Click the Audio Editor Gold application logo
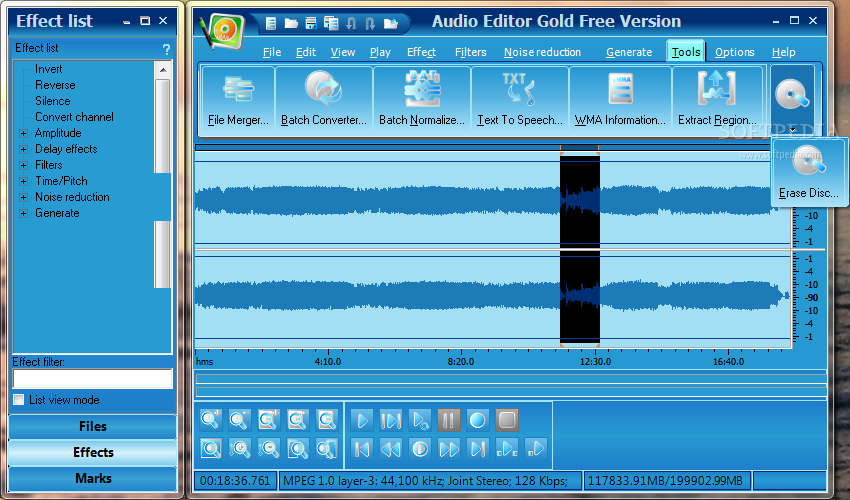The height and width of the screenshot is (500, 850). 222,30
